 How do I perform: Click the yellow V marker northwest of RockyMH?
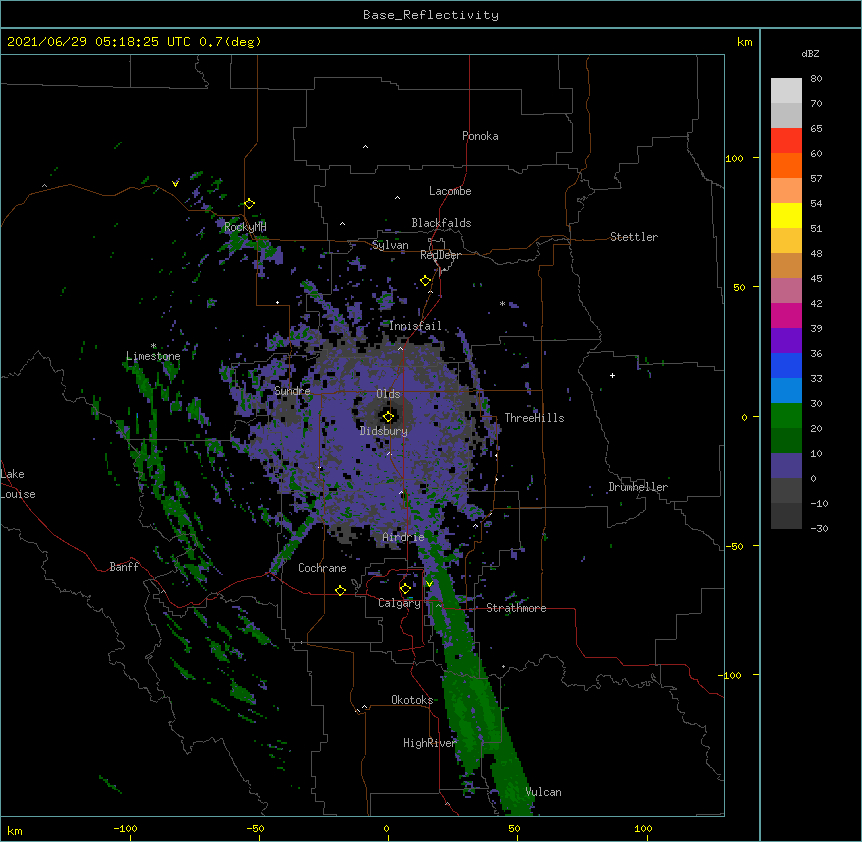[x=175, y=184]
